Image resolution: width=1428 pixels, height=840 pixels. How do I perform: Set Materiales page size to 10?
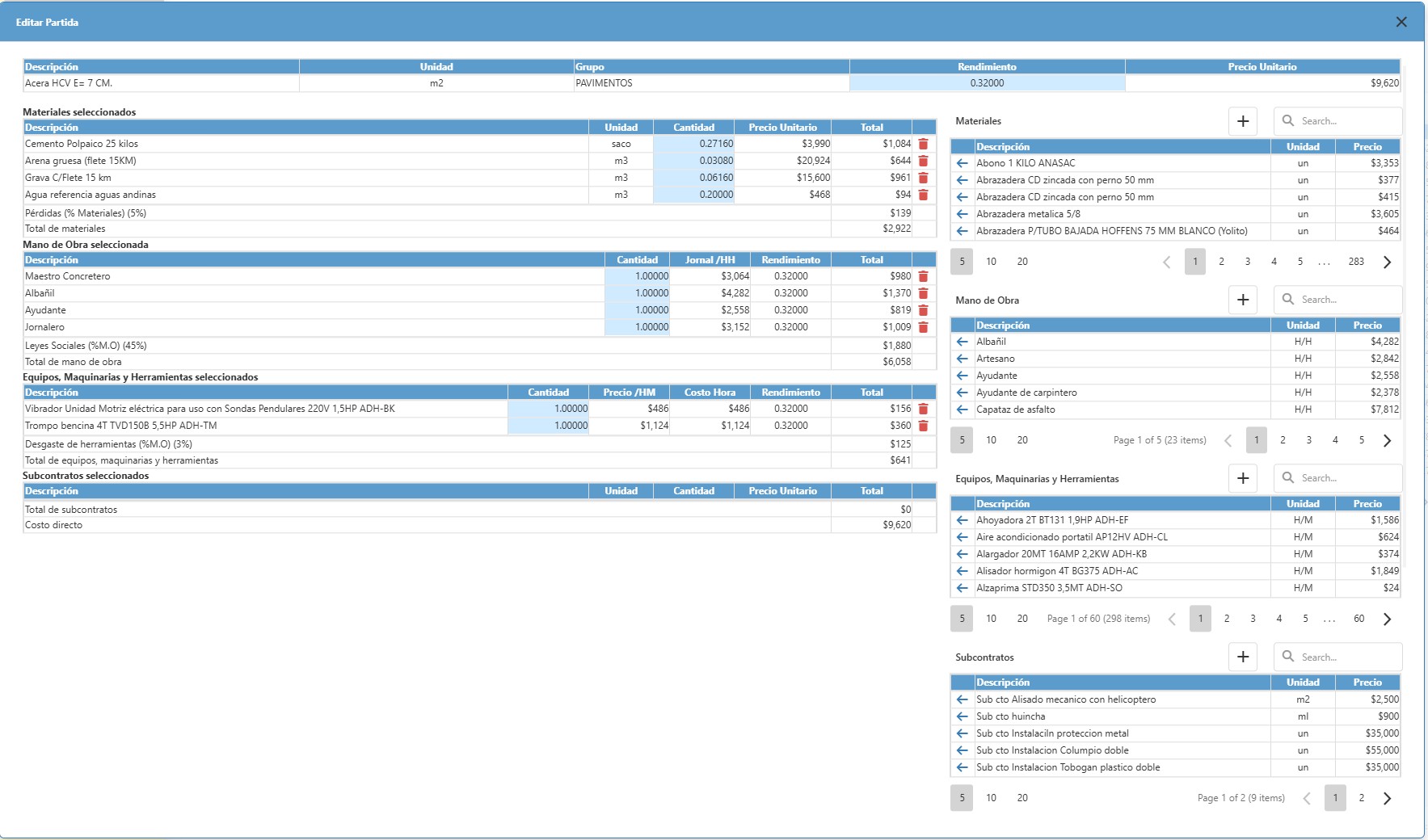click(991, 262)
